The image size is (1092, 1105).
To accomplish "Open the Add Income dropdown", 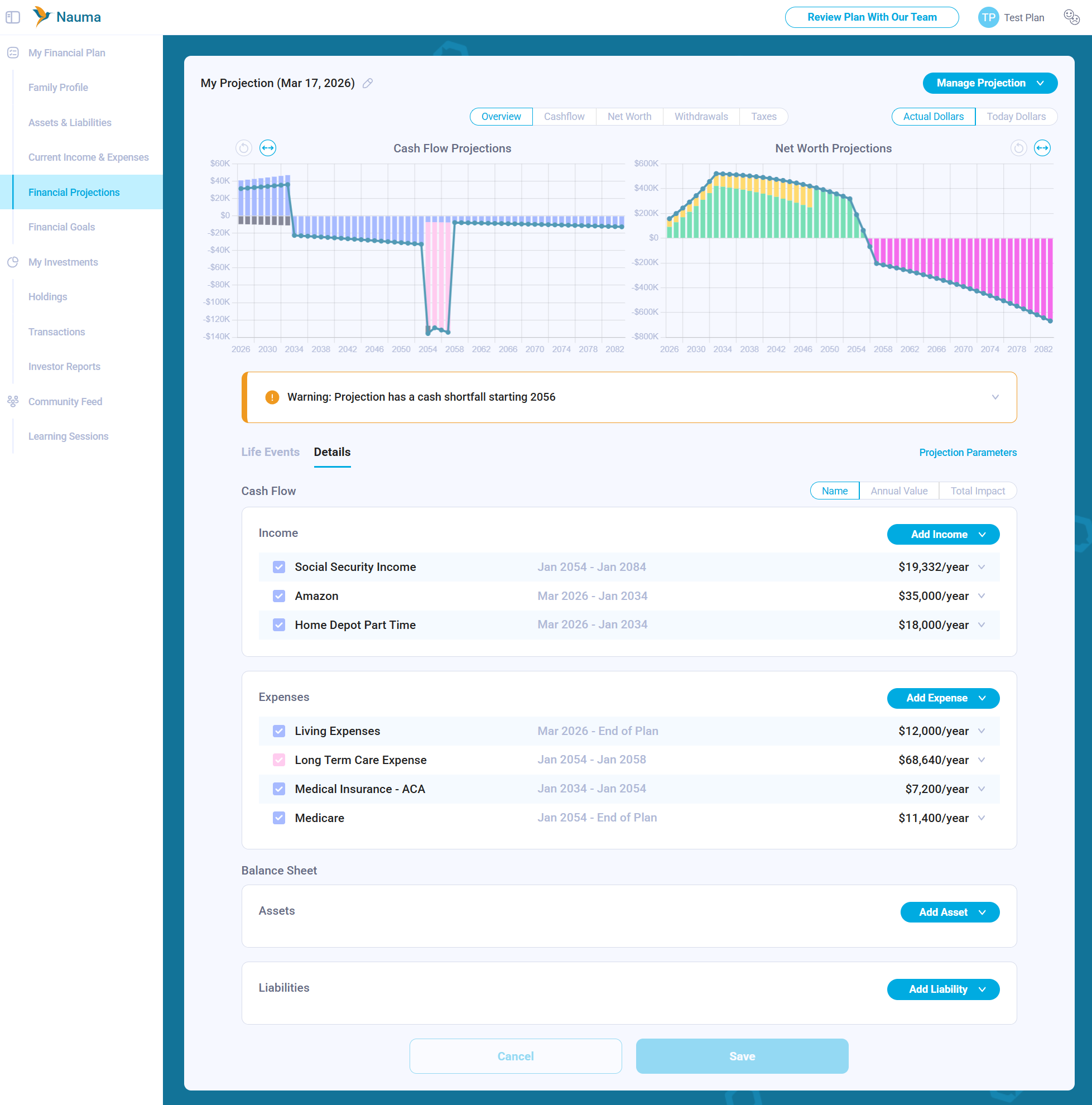I will point(943,534).
